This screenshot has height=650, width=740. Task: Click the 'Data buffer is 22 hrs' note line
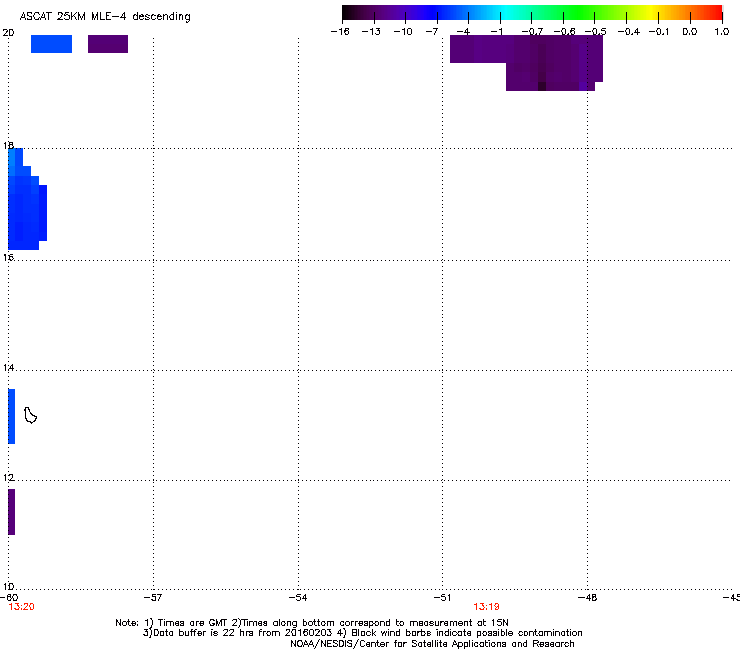362,633
